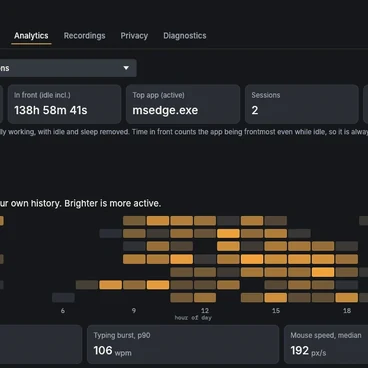Click the dropdown arrow triangle
The height and width of the screenshot is (368, 368).
[126, 68]
